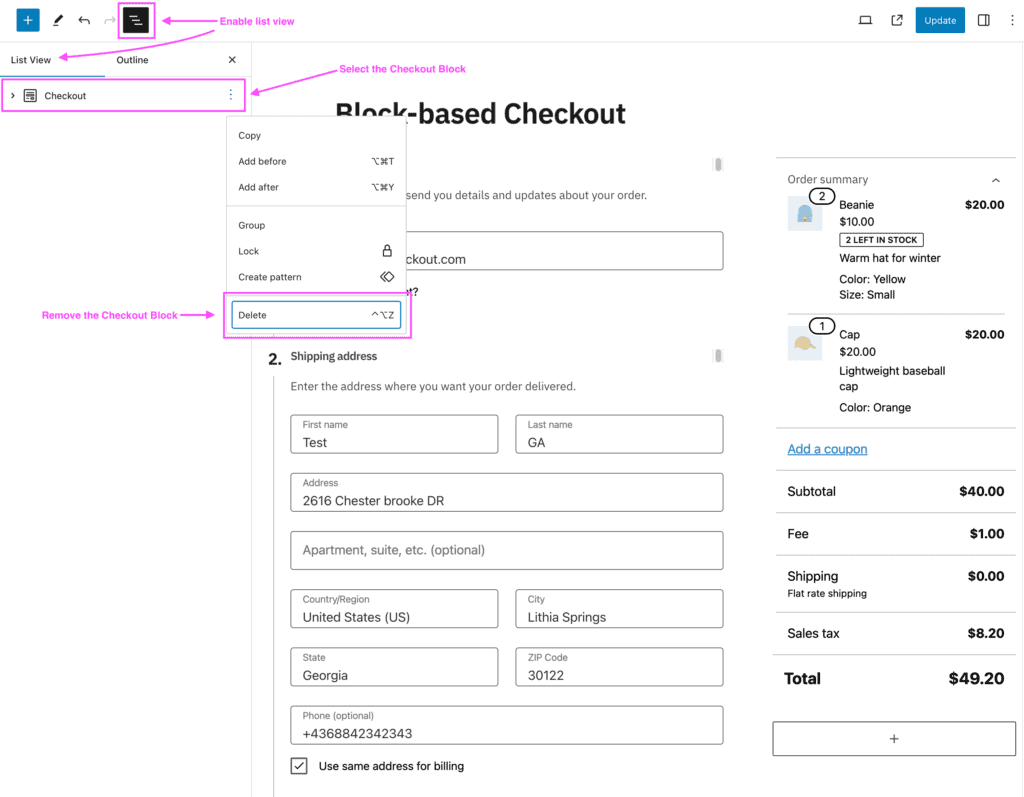Screen dimensions: 1024x797
Task: Open the Add a coupon link
Action: click(827, 449)
